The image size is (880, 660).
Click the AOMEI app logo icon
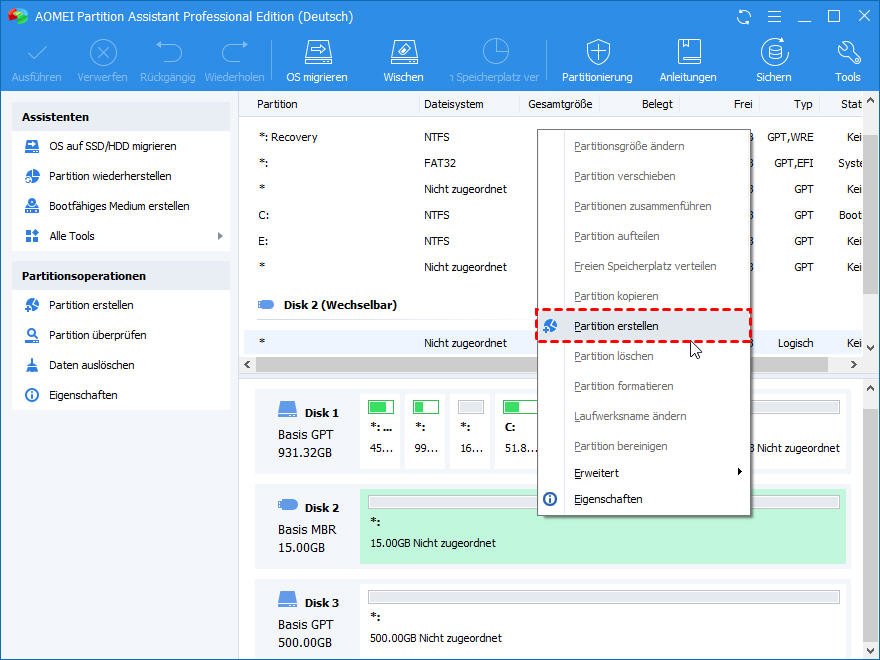tap(18, 16)
